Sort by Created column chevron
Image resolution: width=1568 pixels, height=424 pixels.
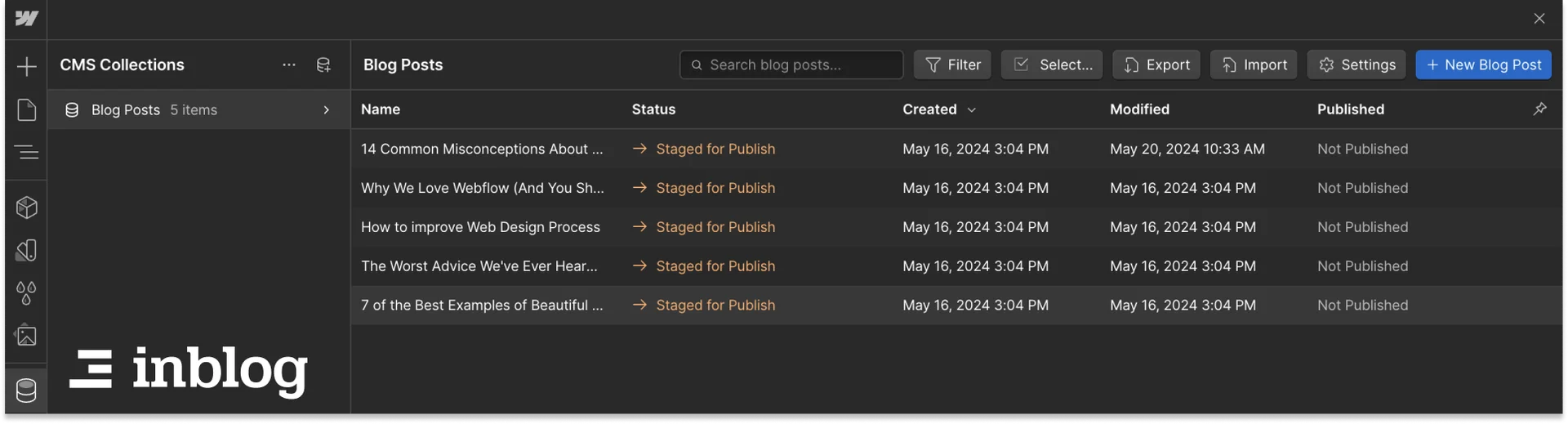pyautogui.click(x=971, y=109)
